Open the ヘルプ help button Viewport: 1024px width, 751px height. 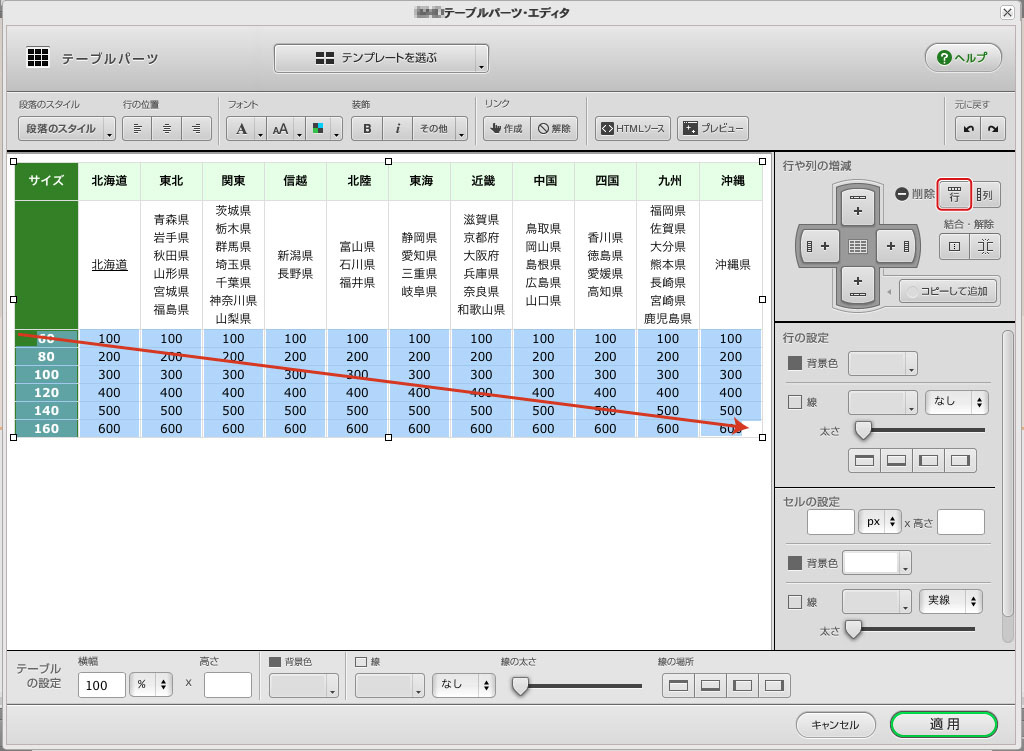coord(963,57)
